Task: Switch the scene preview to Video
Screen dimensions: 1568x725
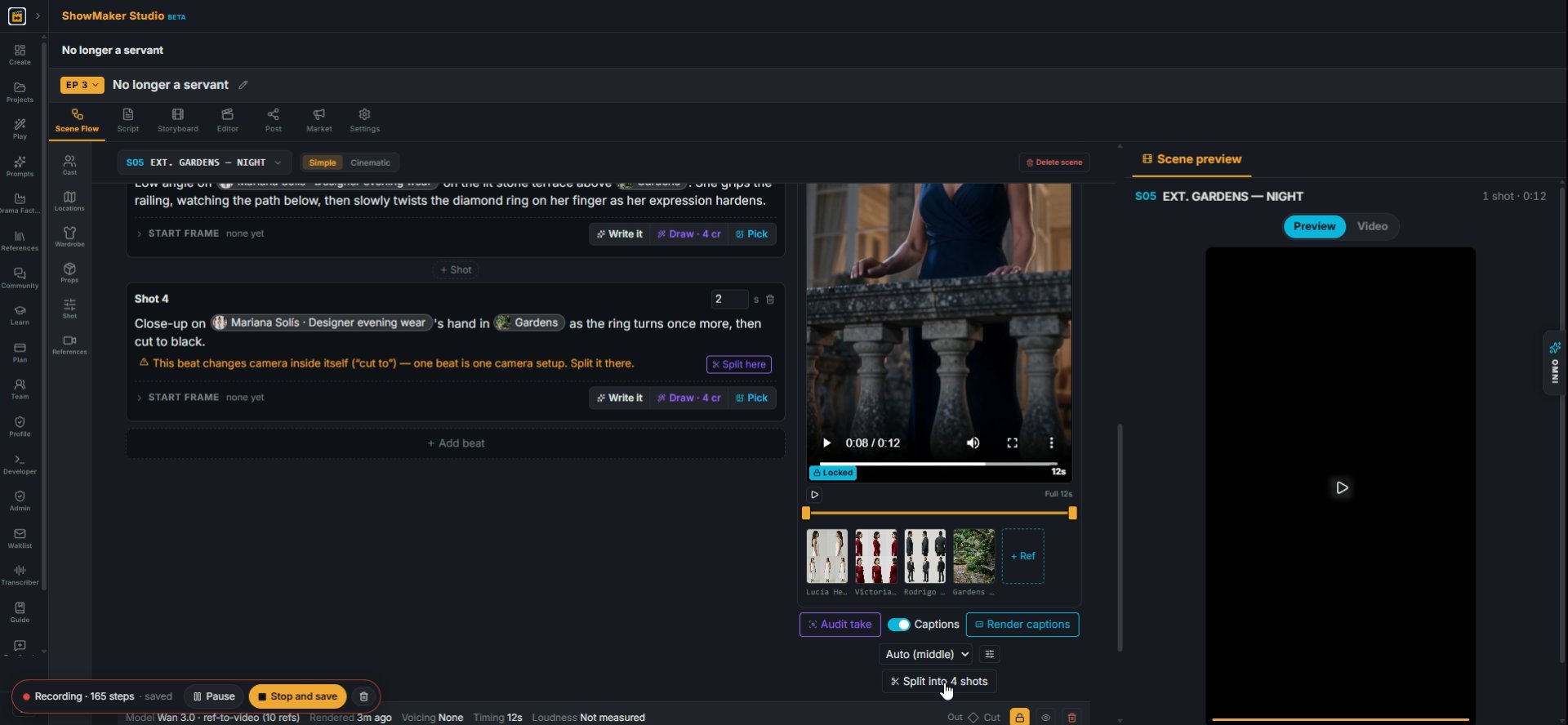Action: [x=1372, y=226]
